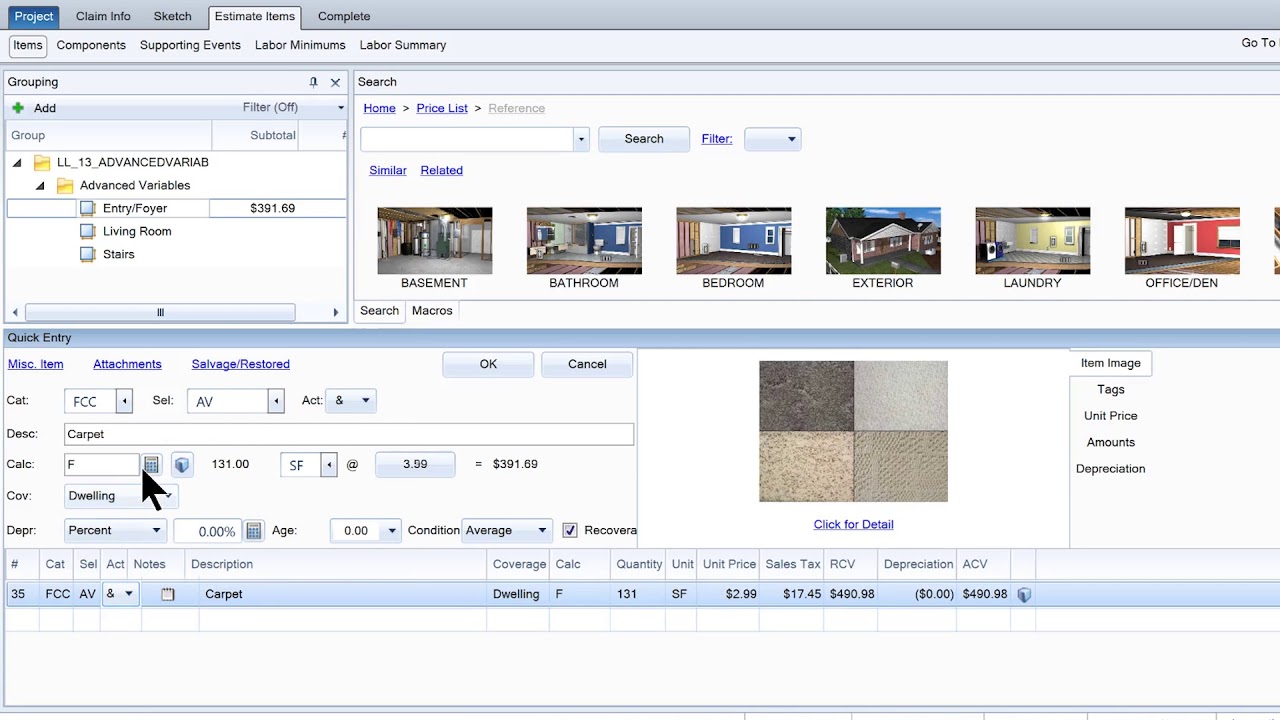
Task: Open the Labor Minimums subtab
Action: click(x=300, y=45)
